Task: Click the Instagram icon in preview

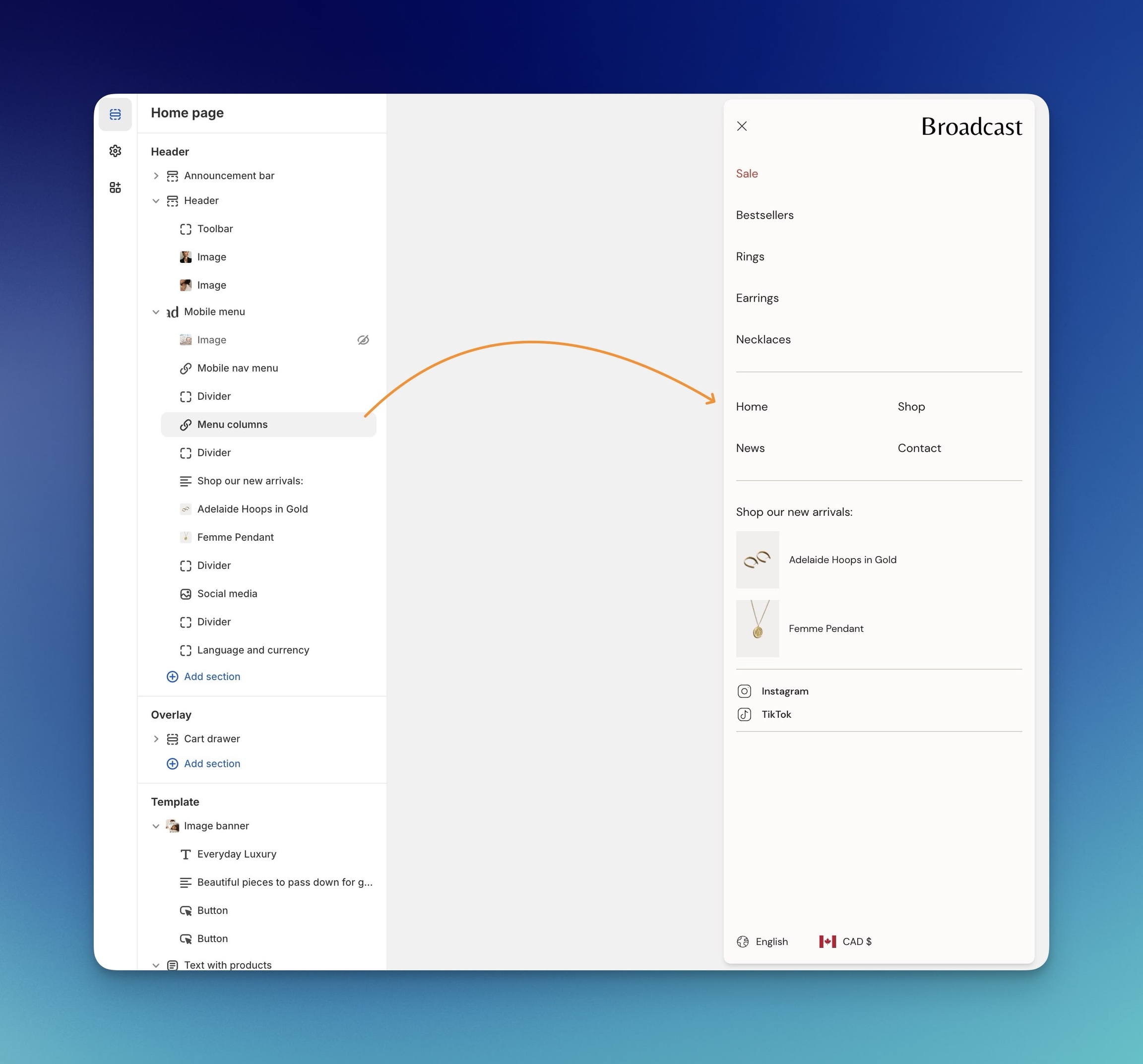Action: point(744,691)
